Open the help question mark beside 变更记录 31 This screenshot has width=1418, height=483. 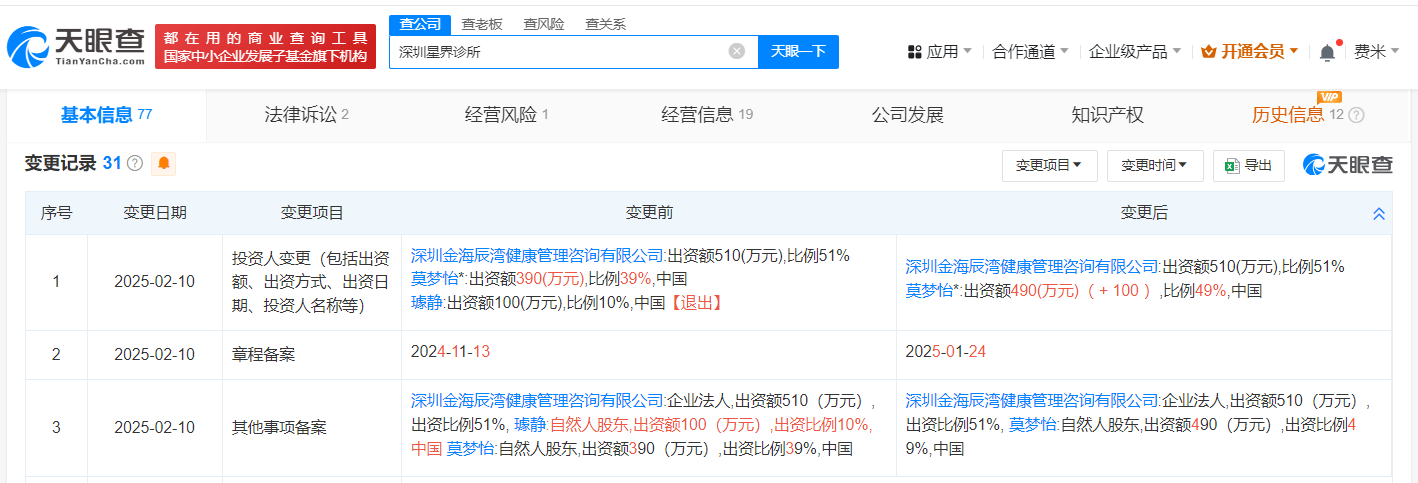click(x=134, y=163)
